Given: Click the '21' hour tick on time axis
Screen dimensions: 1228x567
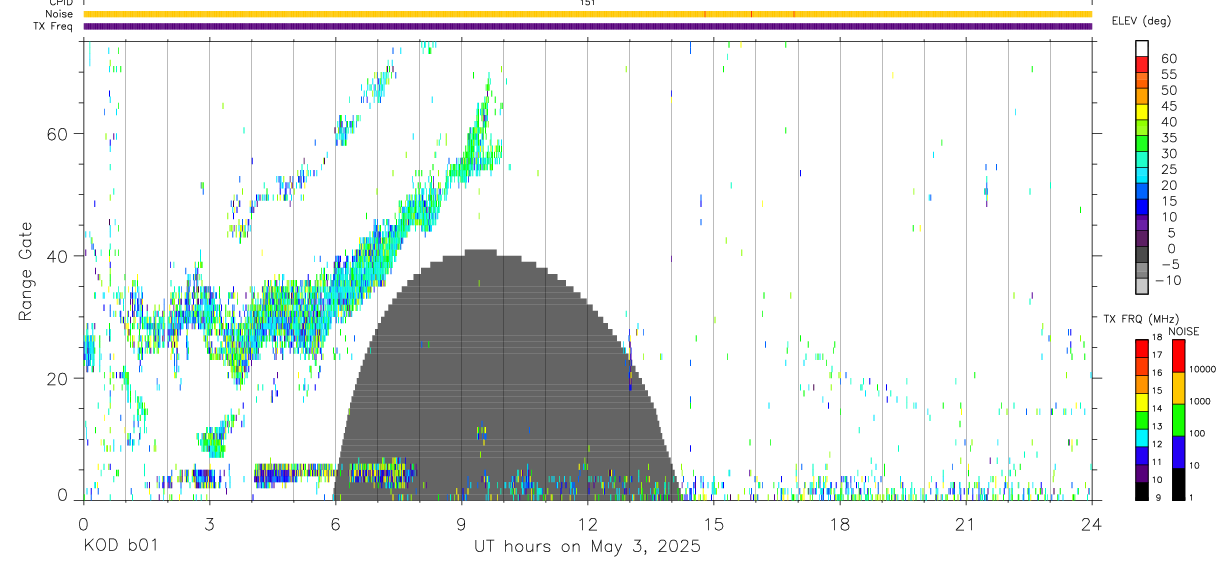Looking at the screenshot, I should [x=965, y=524].
